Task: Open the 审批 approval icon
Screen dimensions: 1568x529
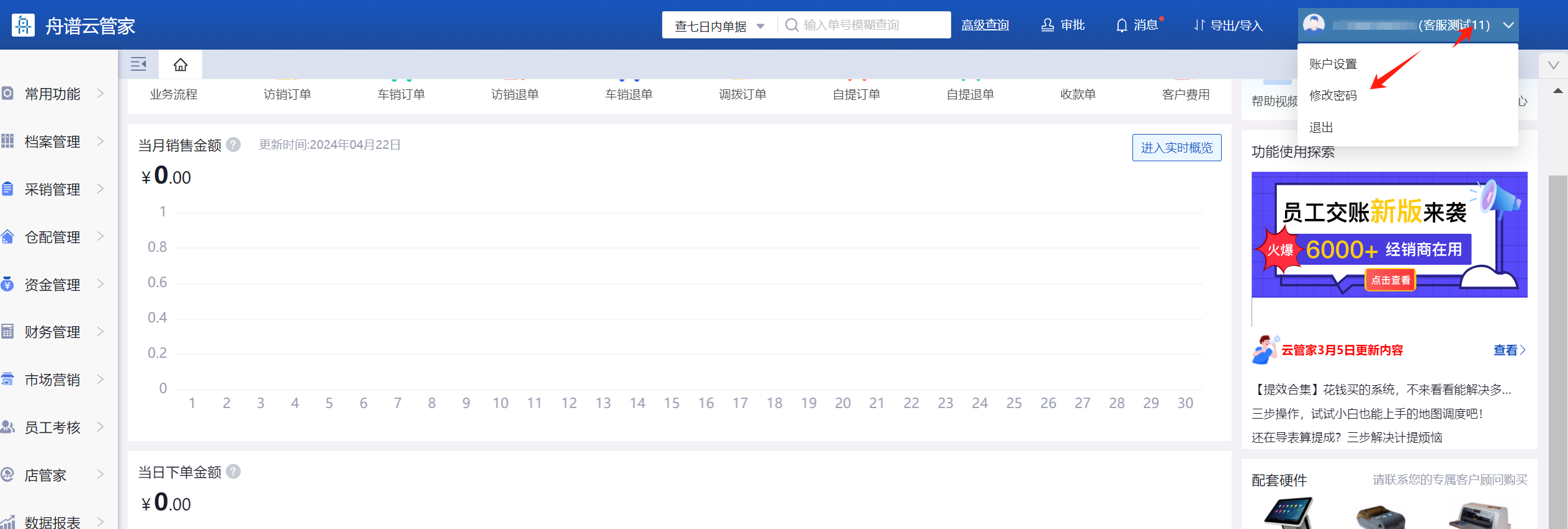Action: tap(1047, 25)
